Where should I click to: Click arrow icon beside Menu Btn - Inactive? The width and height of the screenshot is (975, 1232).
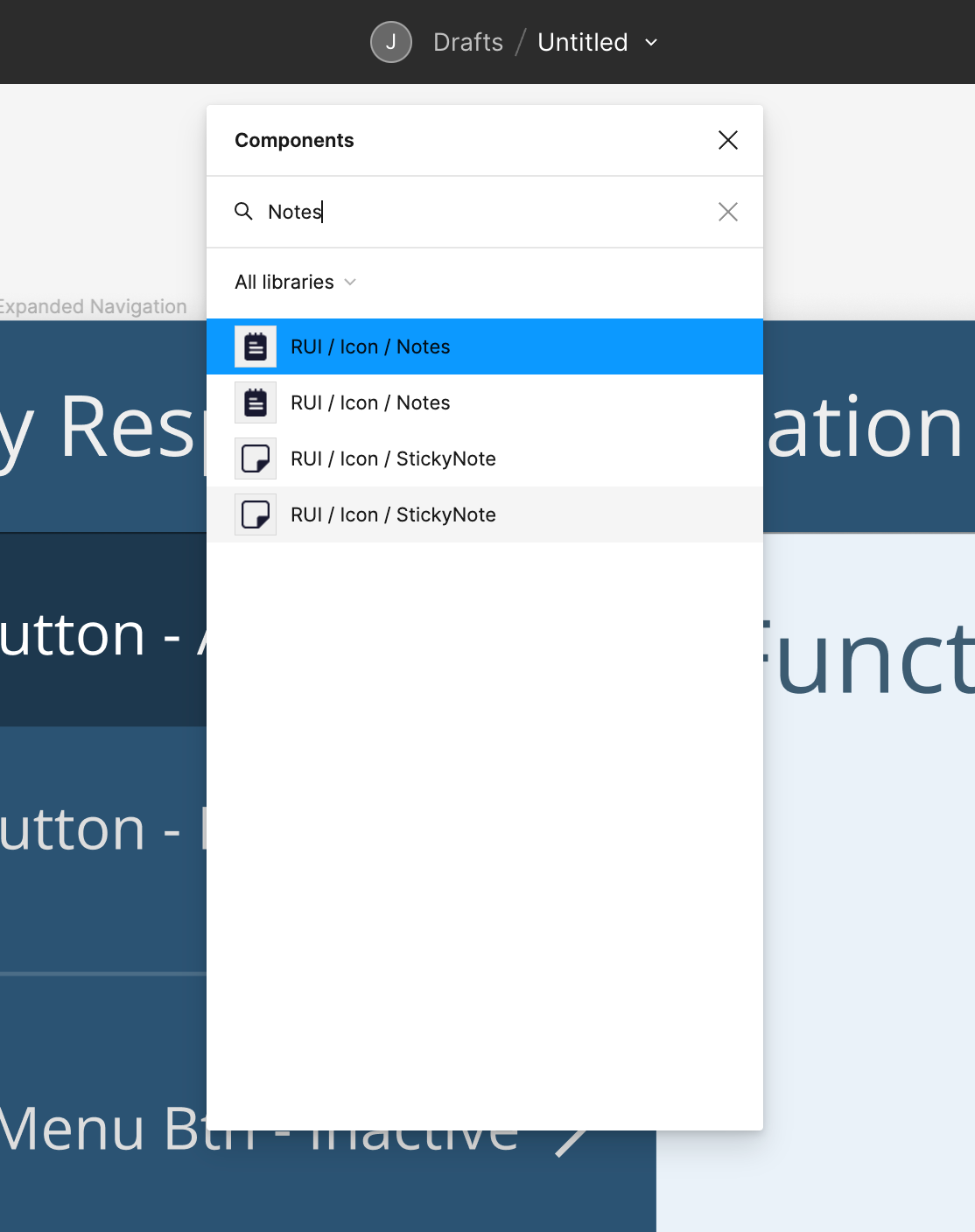point(573,1140)
